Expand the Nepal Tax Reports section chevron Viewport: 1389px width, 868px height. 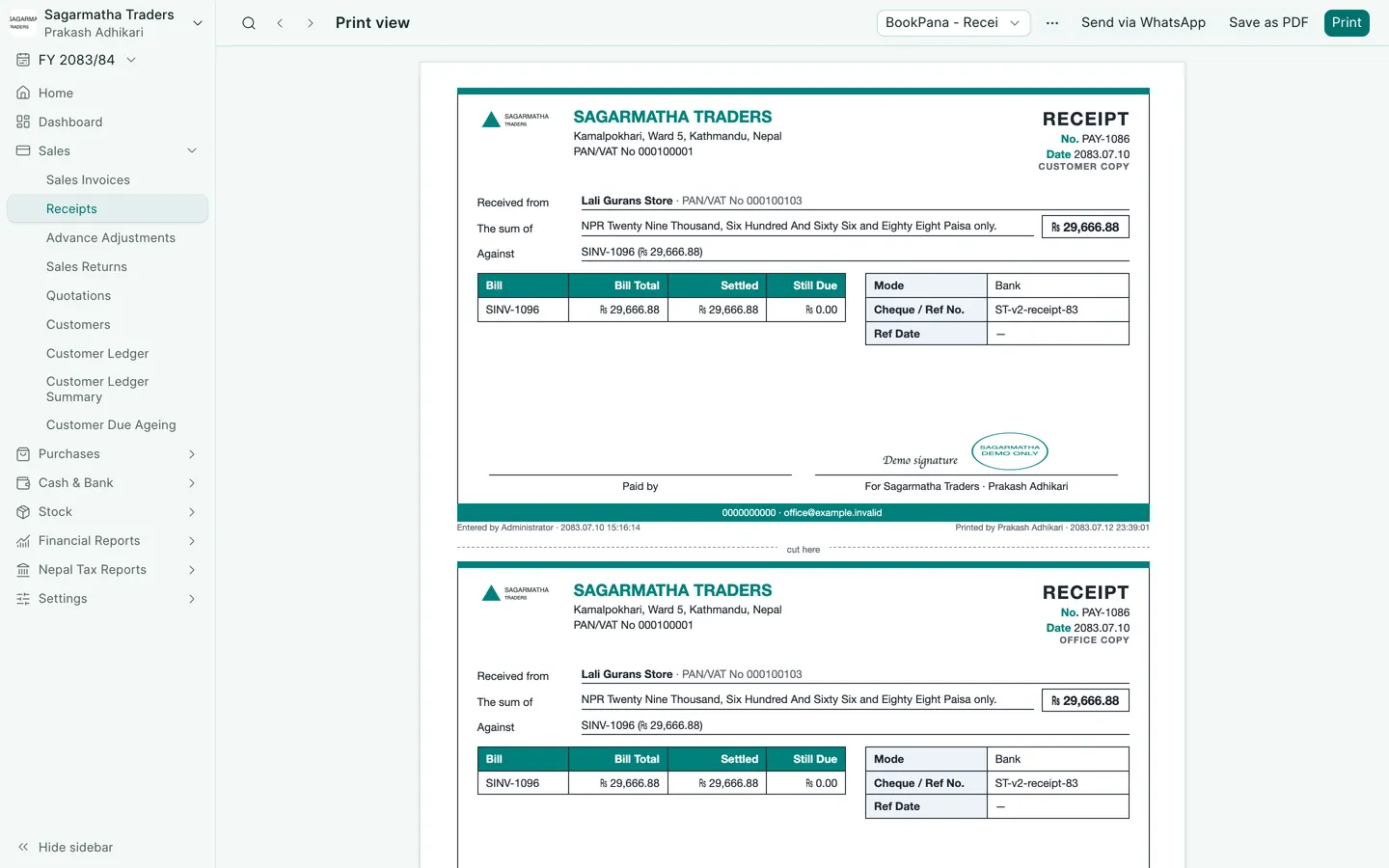click(x=192, y=570)
